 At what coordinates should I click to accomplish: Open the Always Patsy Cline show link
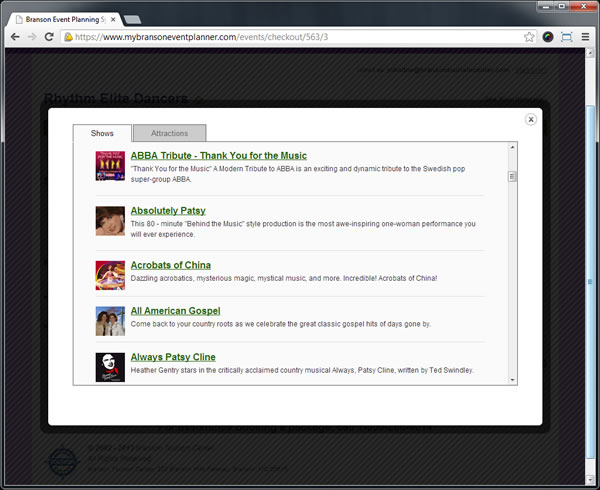click(173, 357)
